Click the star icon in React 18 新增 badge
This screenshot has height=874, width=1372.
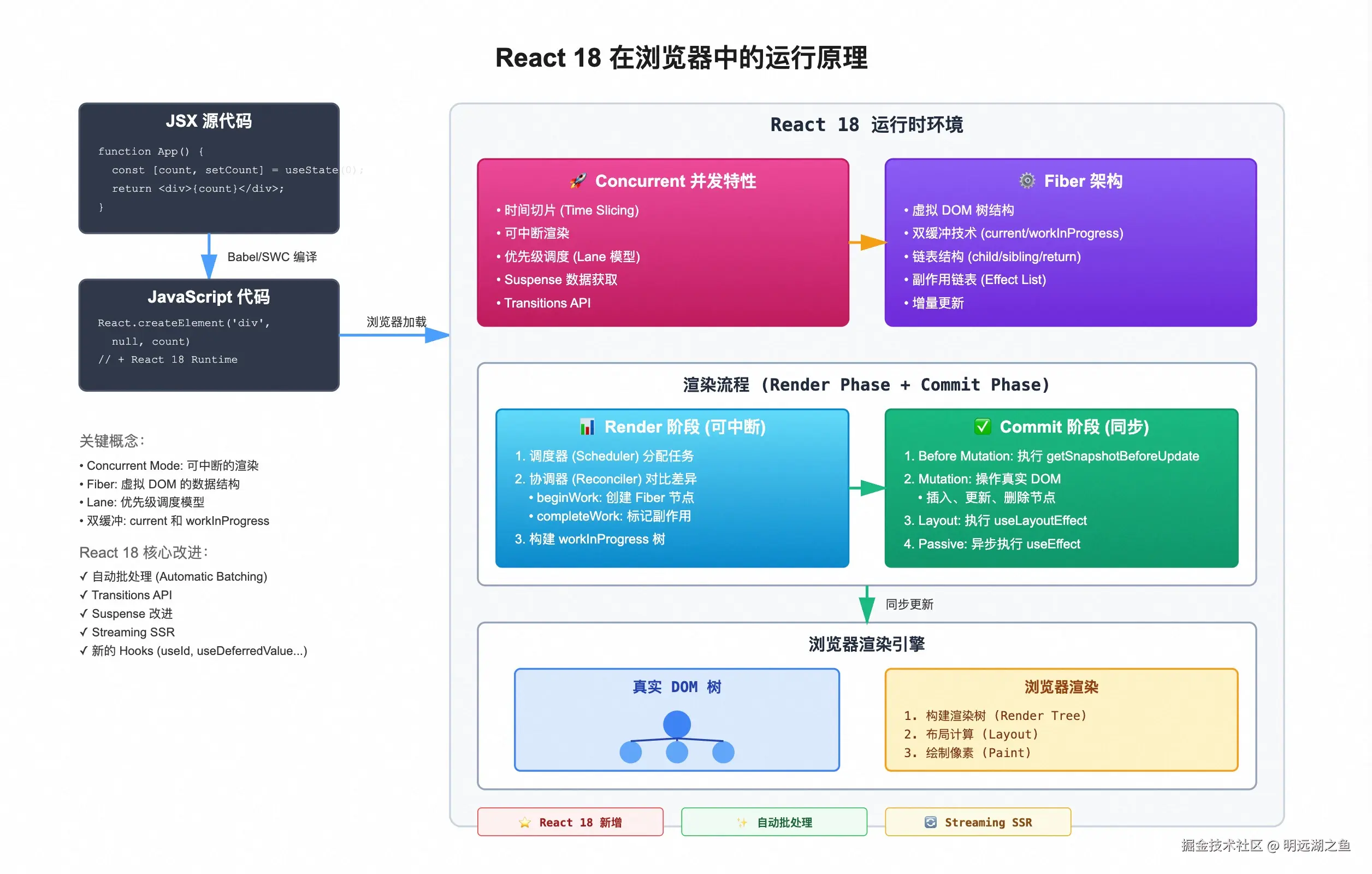point(525,822)
